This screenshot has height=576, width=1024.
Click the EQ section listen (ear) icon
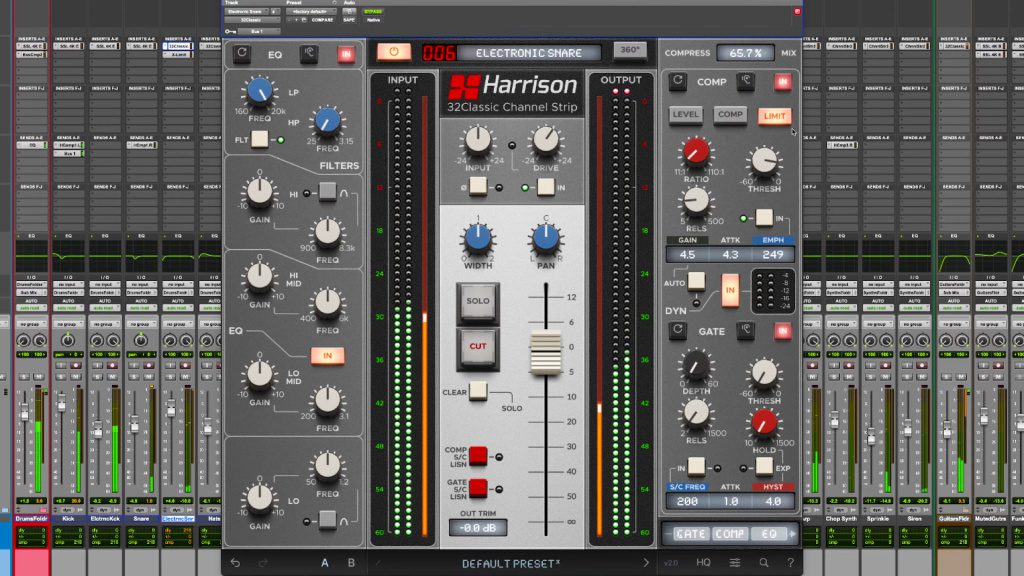pos(309,54)
